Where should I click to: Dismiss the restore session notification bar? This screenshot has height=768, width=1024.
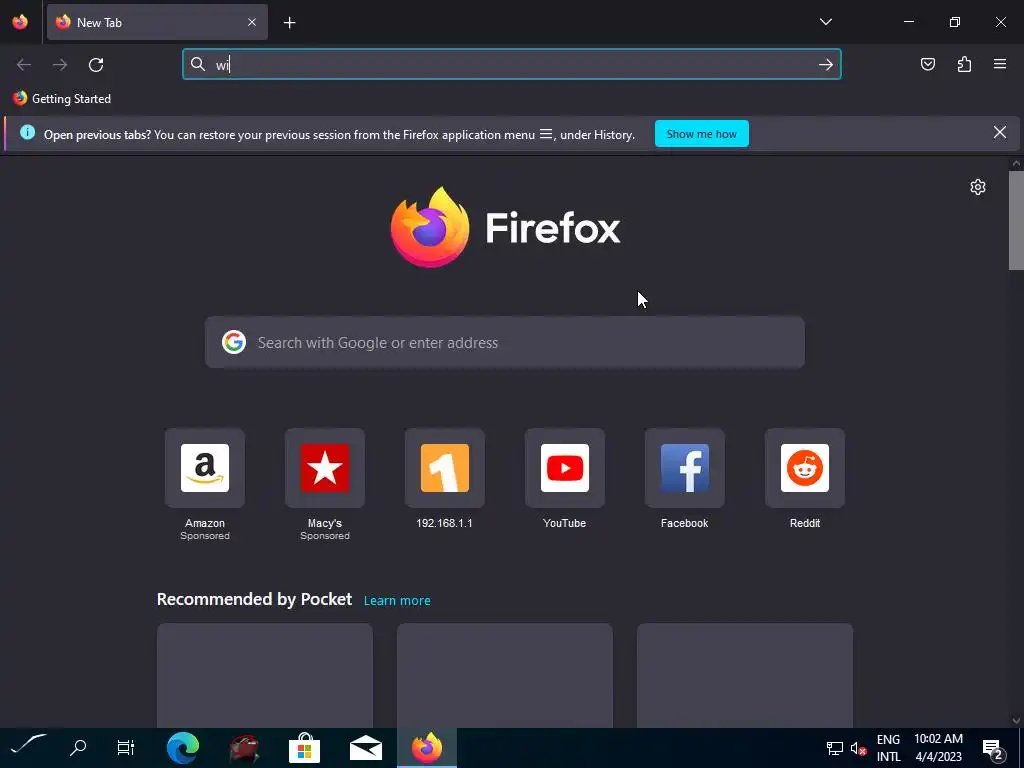[999, 133]
